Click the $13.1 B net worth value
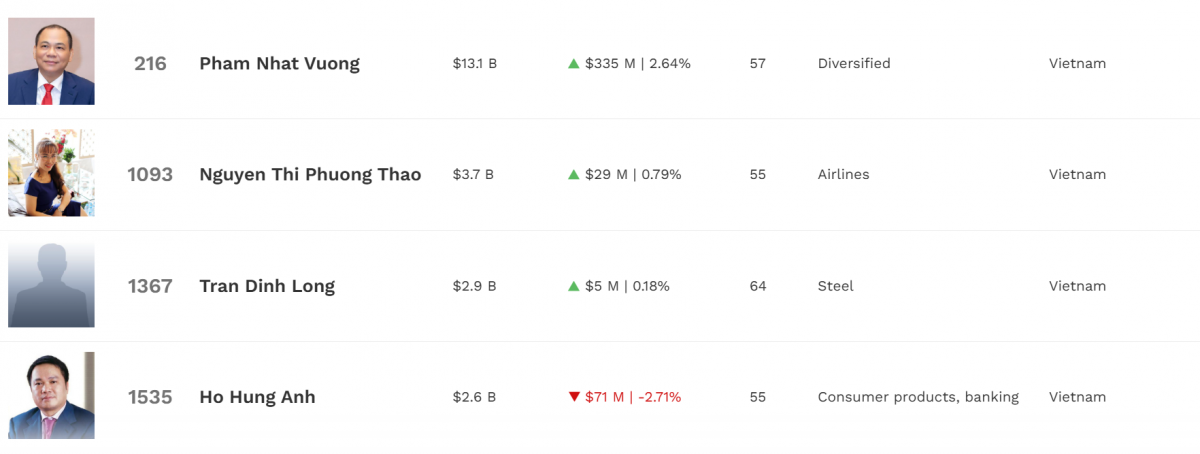Viewport: 1200px width, 454px height. [x=475, y=63]
